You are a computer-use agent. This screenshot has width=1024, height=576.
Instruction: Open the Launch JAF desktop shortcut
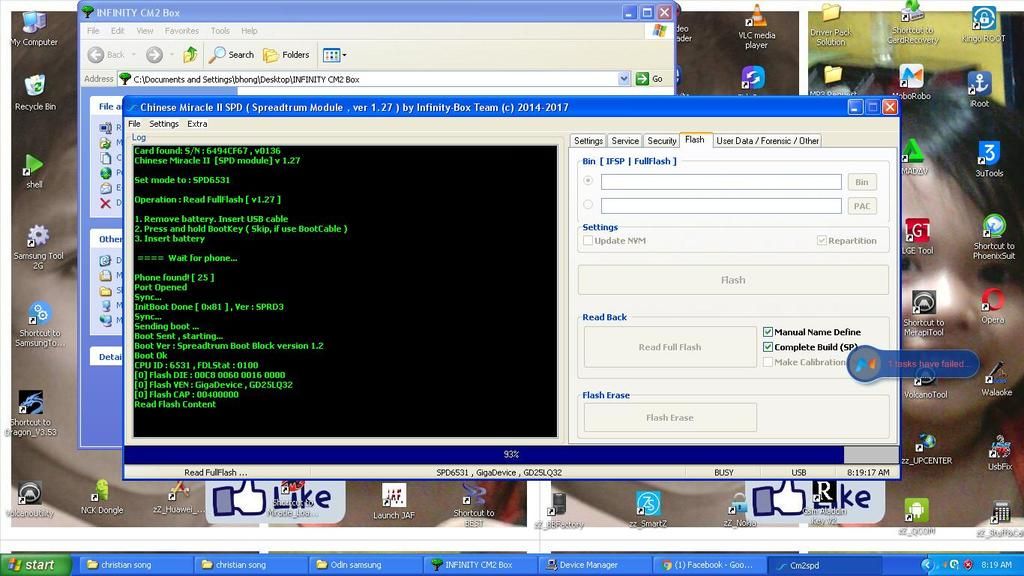394,497
